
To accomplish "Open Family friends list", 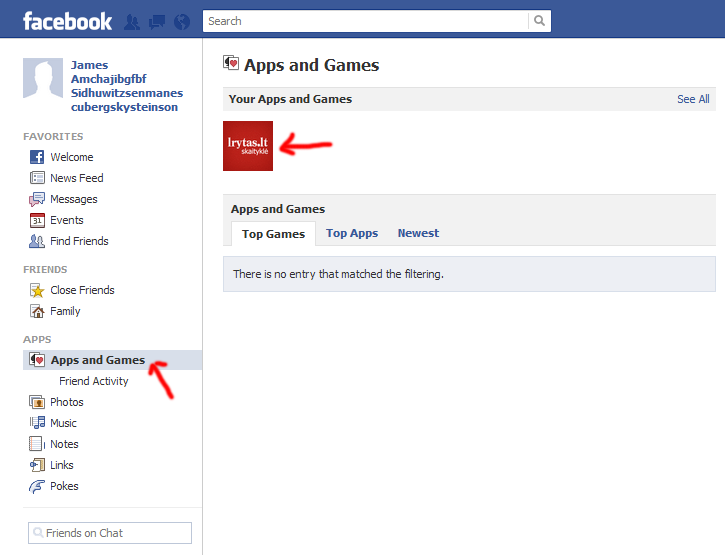I will [x=65, y=311].
